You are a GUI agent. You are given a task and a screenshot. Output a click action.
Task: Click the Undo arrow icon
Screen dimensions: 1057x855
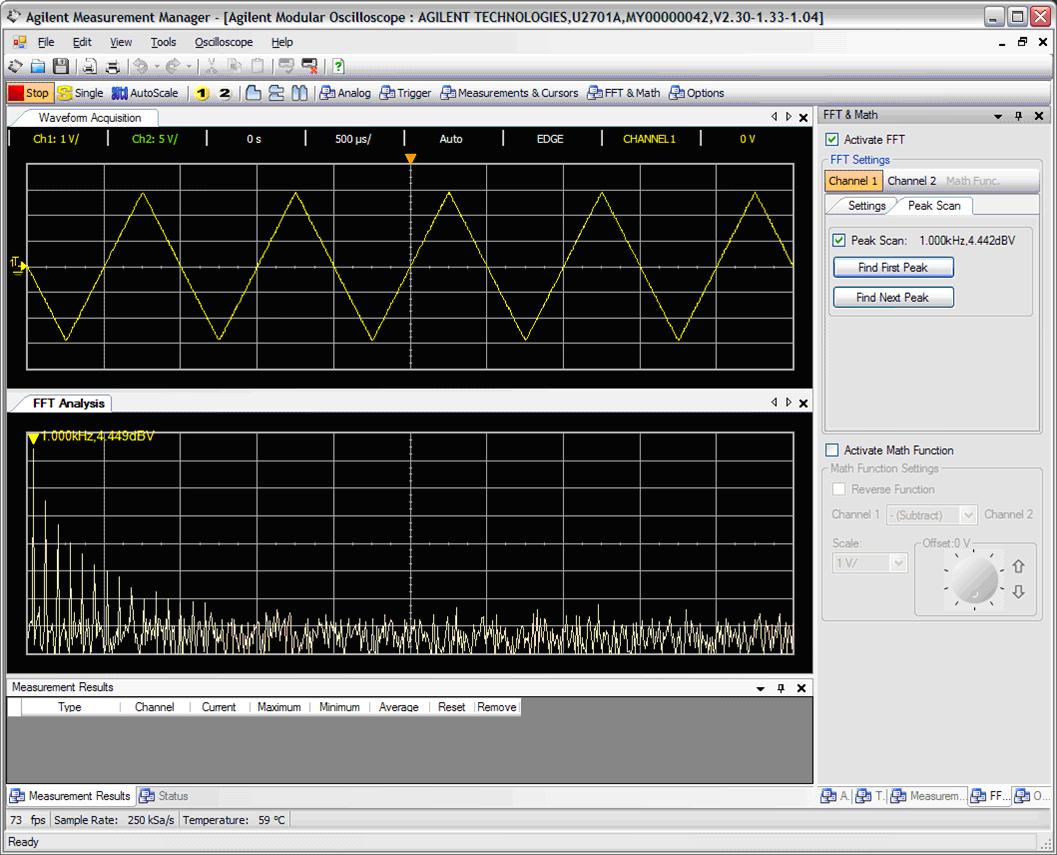point(140,66)
